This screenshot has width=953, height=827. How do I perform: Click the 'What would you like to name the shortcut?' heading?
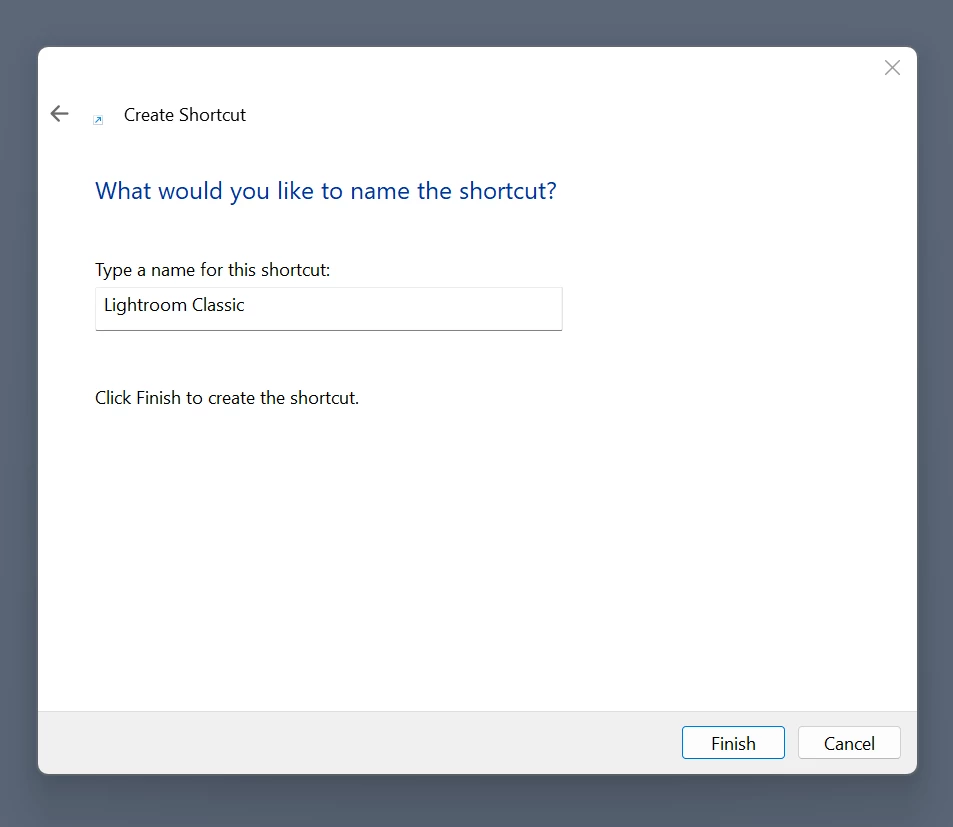click(x=326, y=191)
